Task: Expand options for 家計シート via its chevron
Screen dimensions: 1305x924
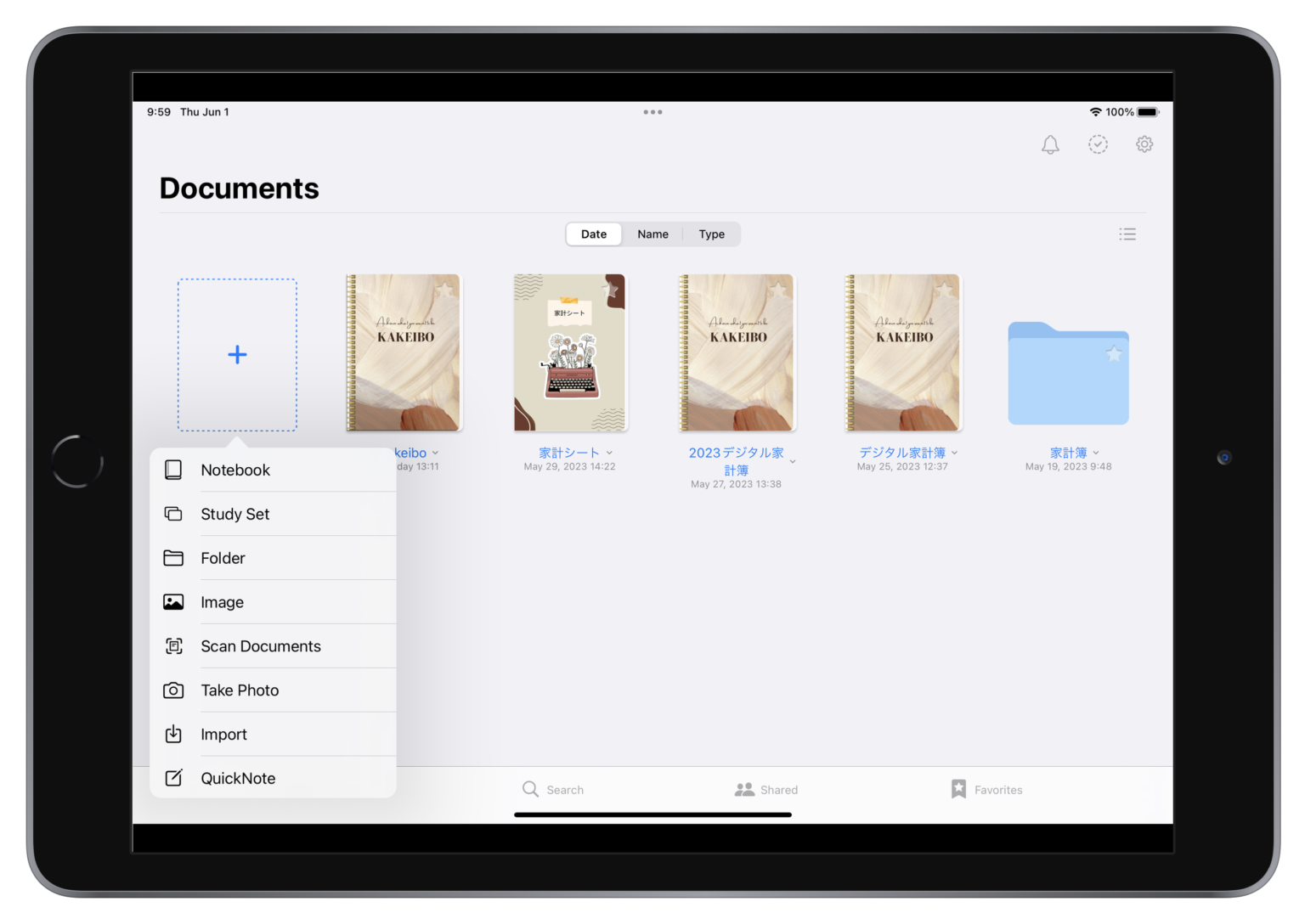Action: pyautogui.click(x=610, y=453)
